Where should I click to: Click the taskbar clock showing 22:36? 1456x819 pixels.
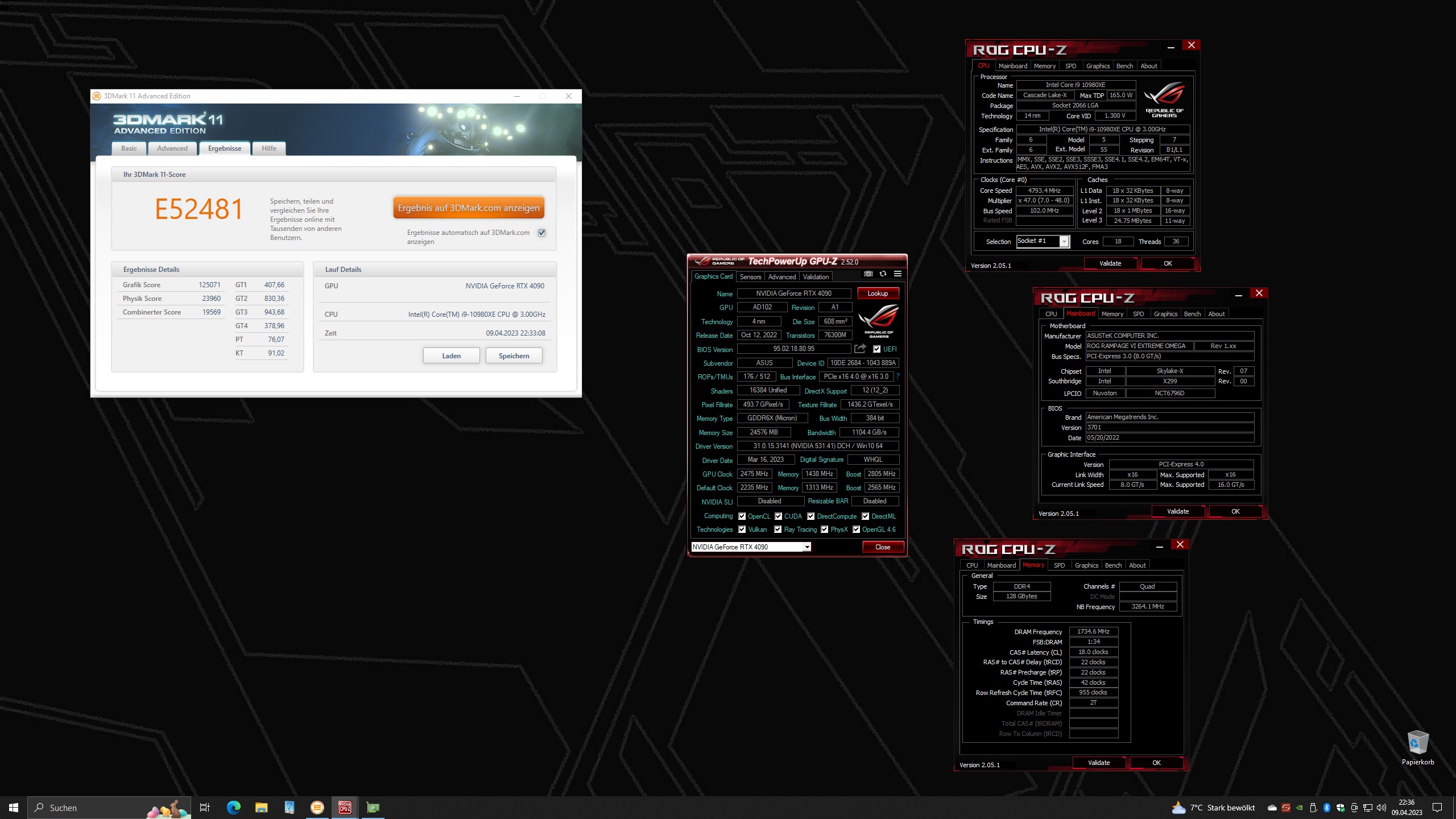[1407, 808]
